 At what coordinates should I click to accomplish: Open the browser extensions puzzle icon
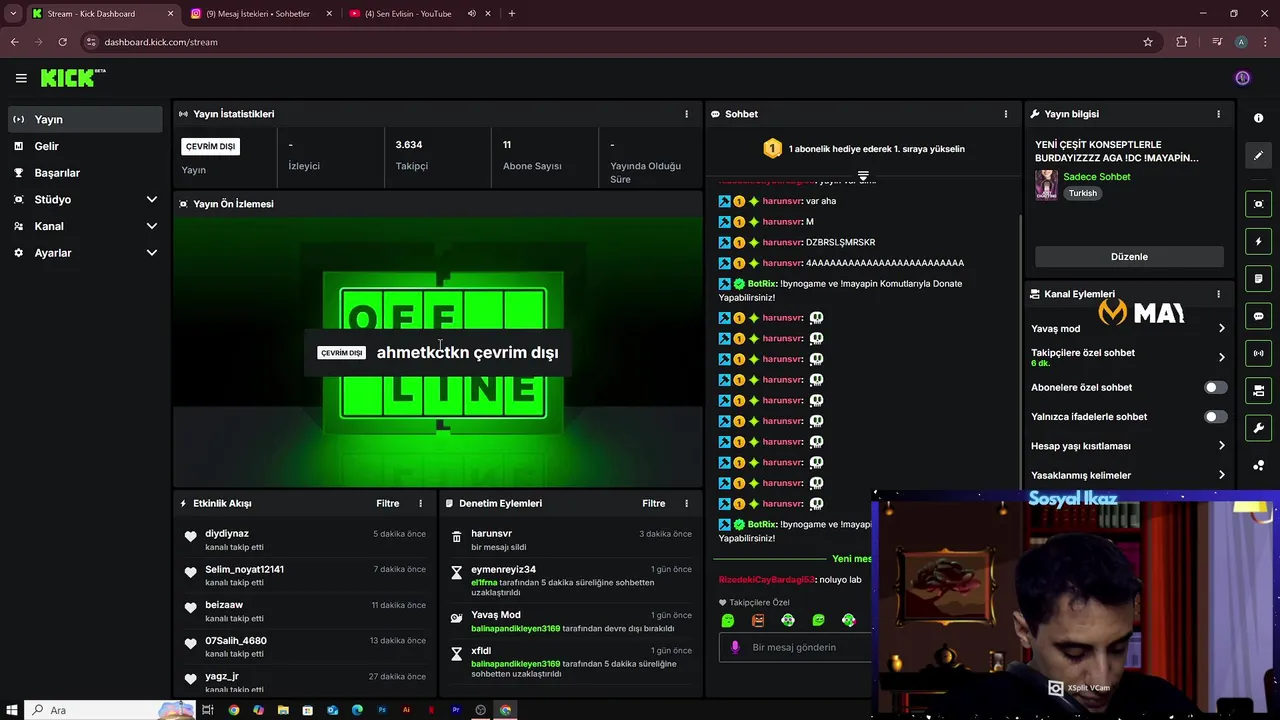[1182, 42]
